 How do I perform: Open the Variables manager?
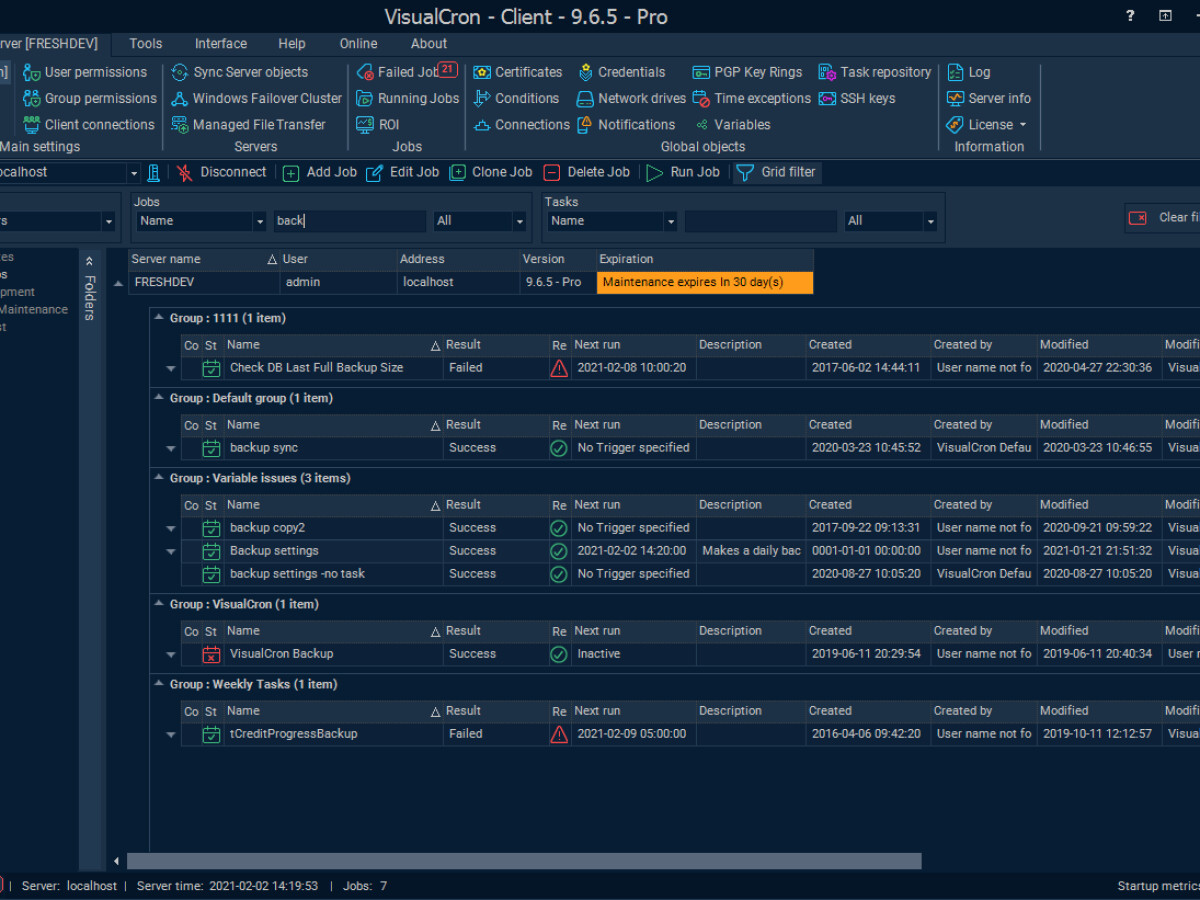(x=733, y=124)
